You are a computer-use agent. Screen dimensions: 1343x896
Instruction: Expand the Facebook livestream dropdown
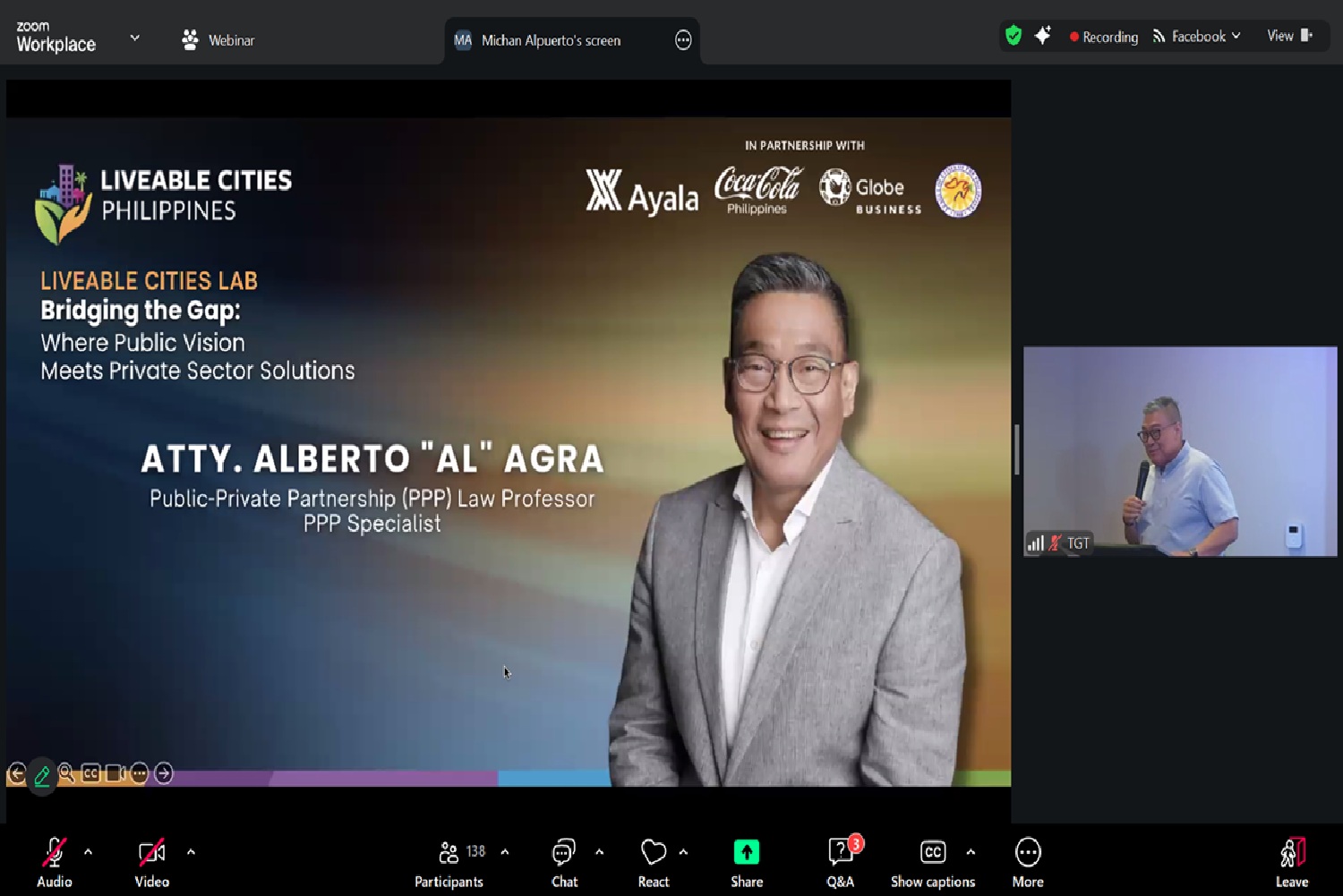pyautogui.click(x=1197, y=36)
